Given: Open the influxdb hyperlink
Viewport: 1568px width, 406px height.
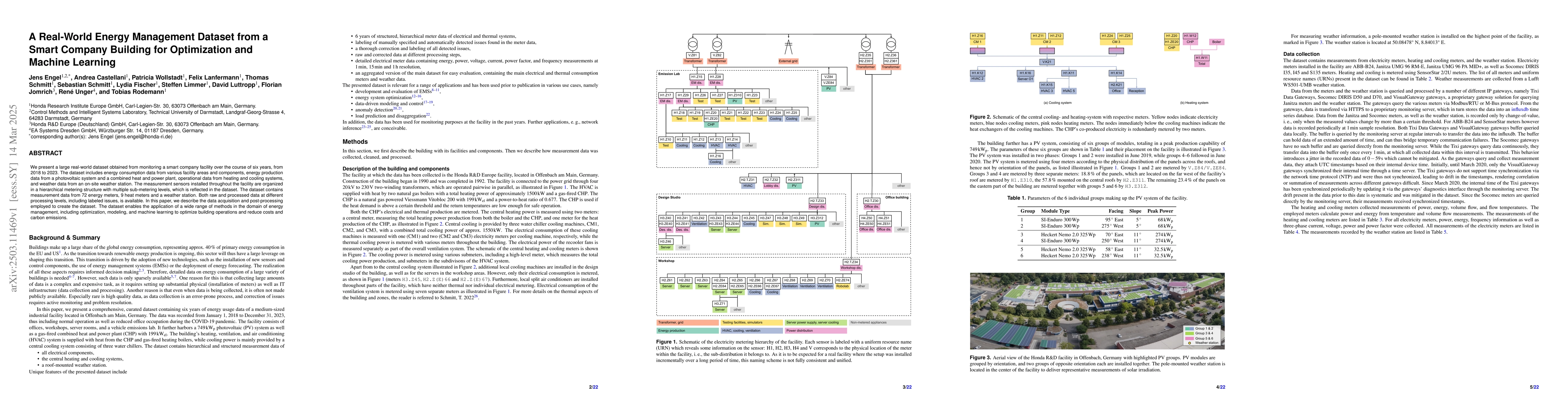Looking at the screenshot, I should click(x=1520, y=110).
